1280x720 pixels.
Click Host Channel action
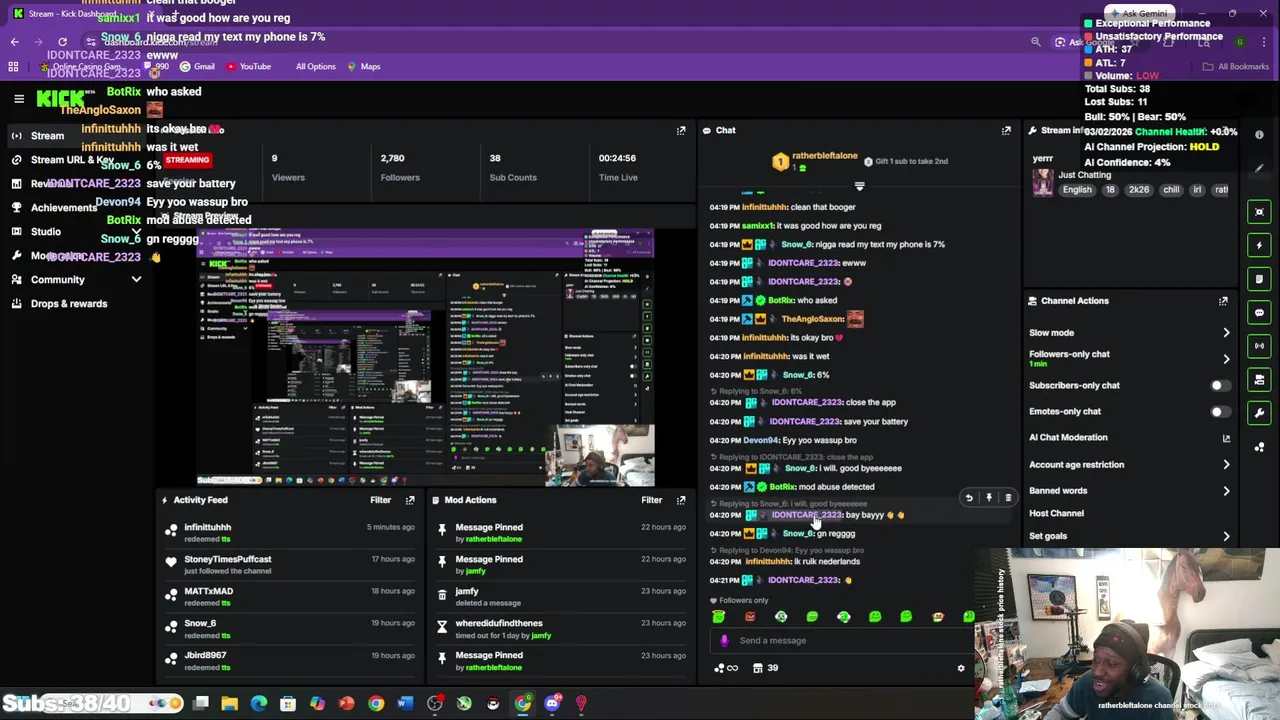[x=1056, y=513]
